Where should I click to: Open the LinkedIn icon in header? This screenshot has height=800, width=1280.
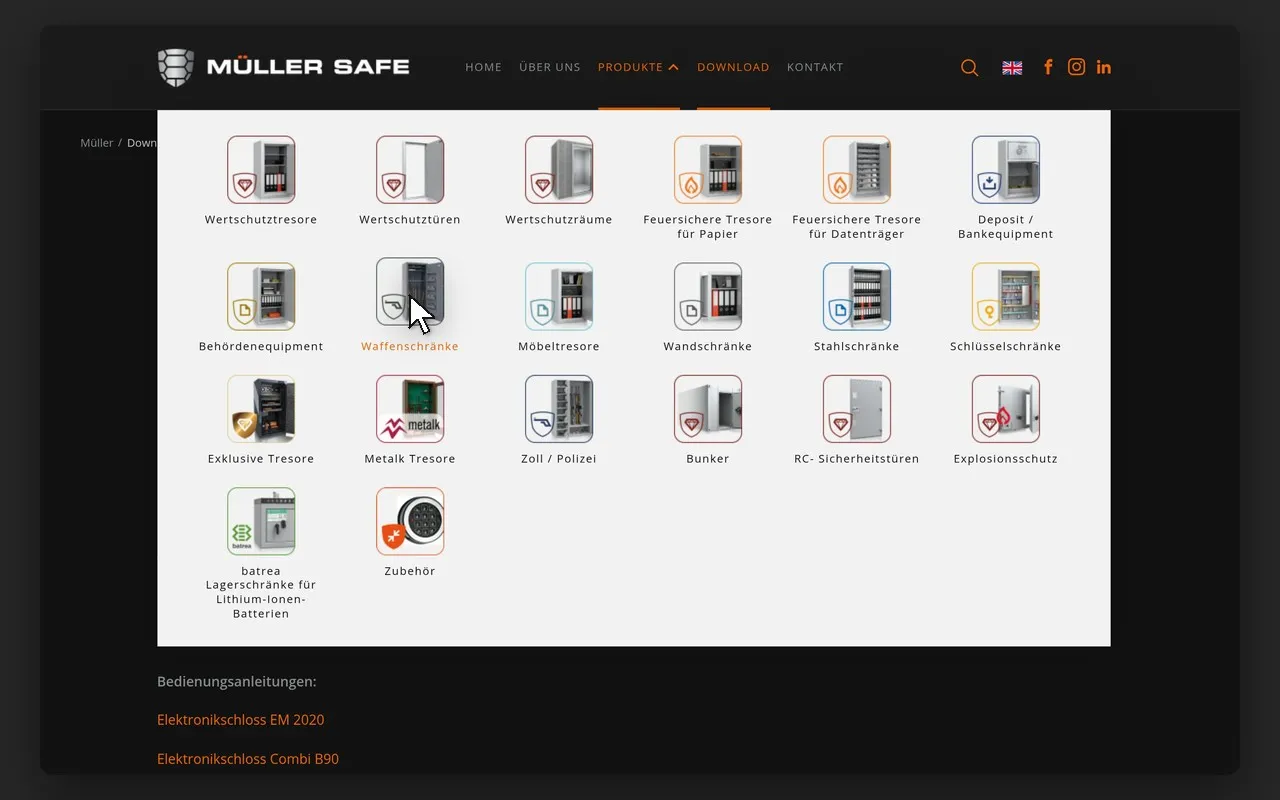pyautogui.click(x=1103, y=67)
